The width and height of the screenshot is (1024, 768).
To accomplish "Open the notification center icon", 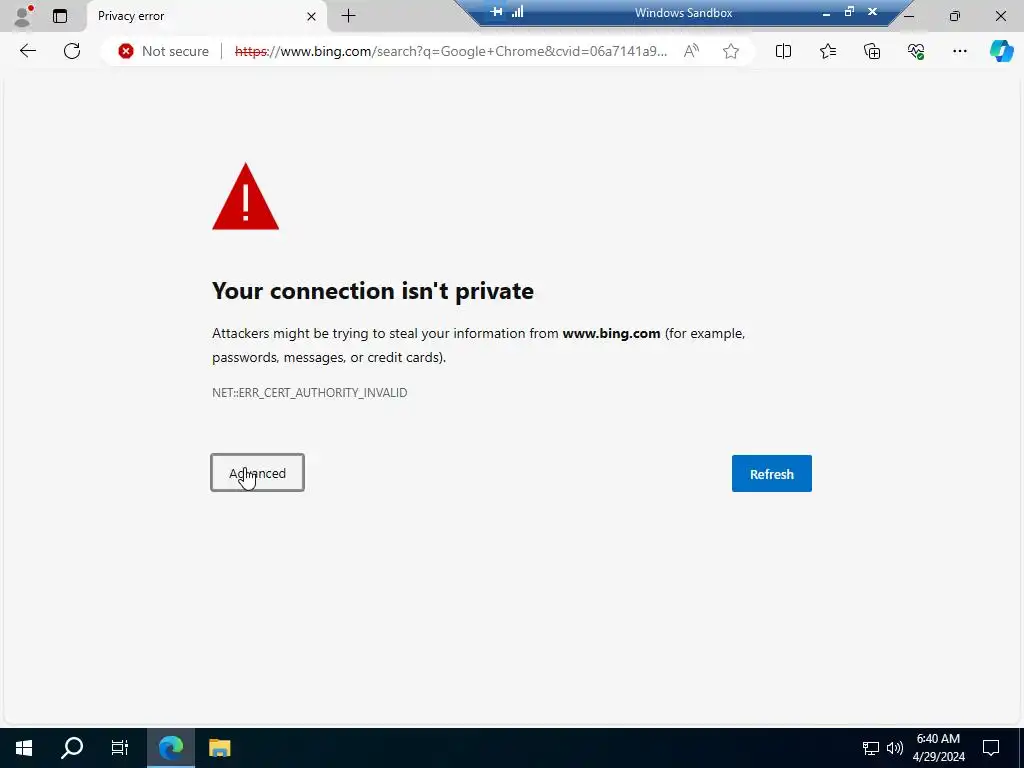I will point(991,748).
